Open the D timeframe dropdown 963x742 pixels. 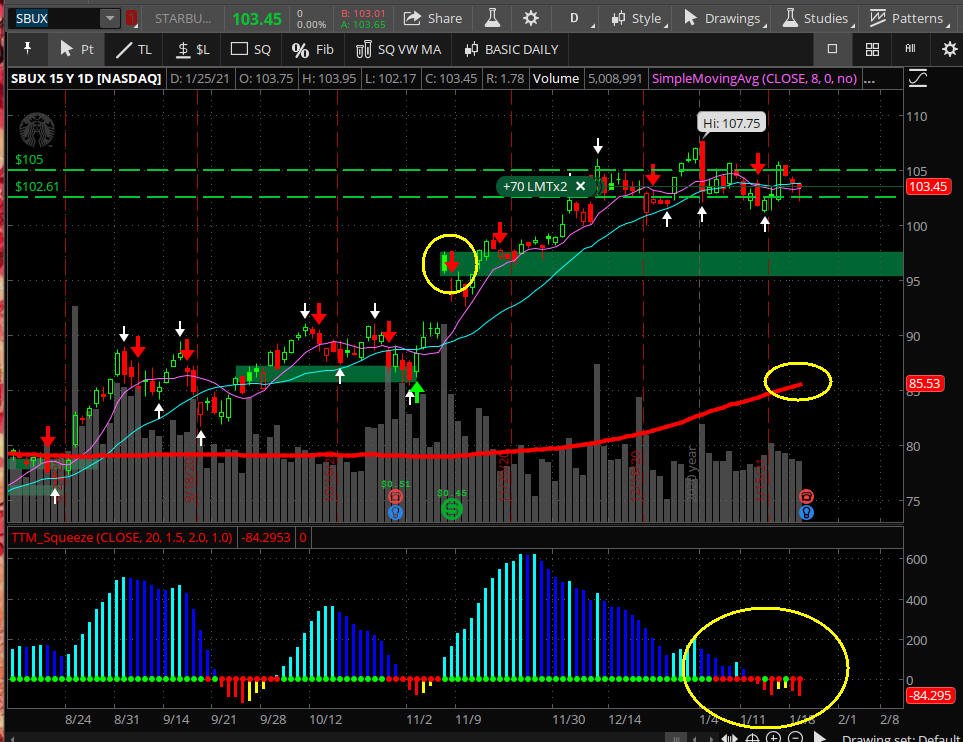pos(578,18)
